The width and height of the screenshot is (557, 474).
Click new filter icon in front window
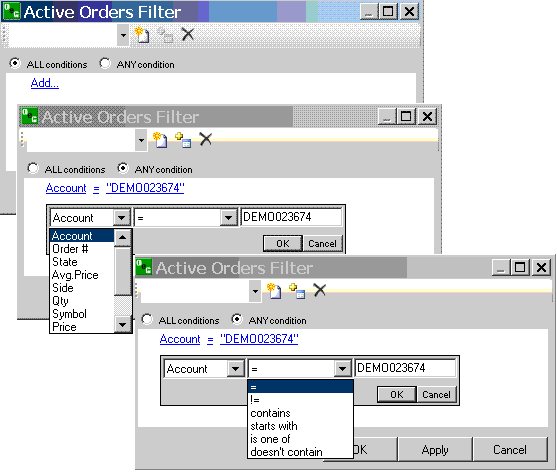click(x=274, y=291)
